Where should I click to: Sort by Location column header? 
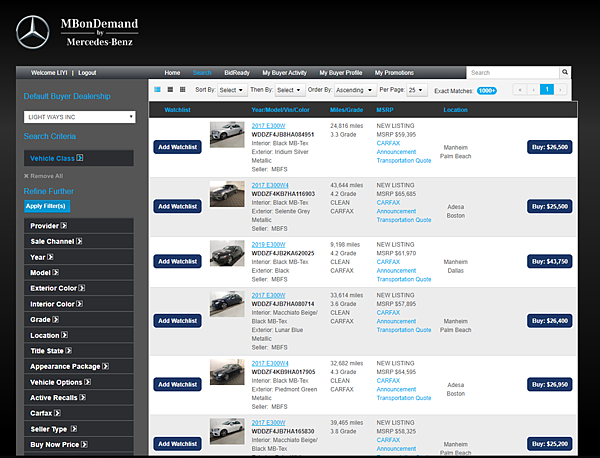point(455,110)
